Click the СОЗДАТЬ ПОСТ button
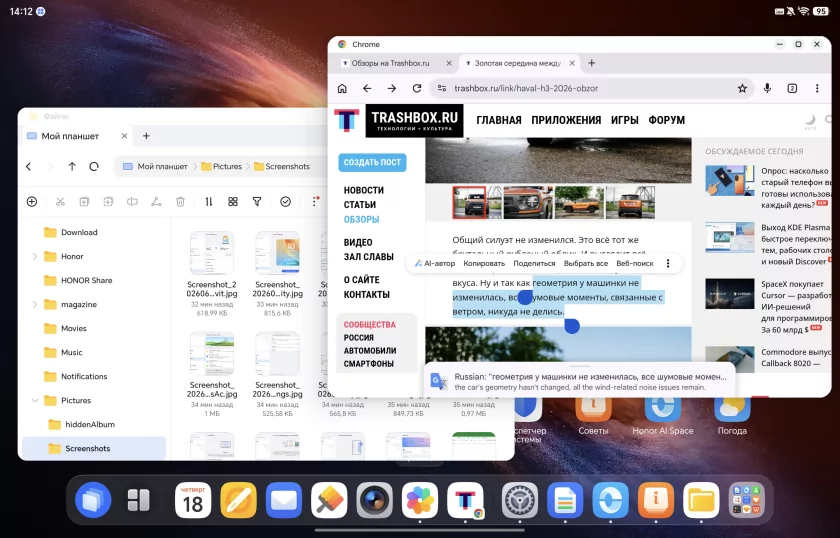840x538 pixels. (372, 162)
